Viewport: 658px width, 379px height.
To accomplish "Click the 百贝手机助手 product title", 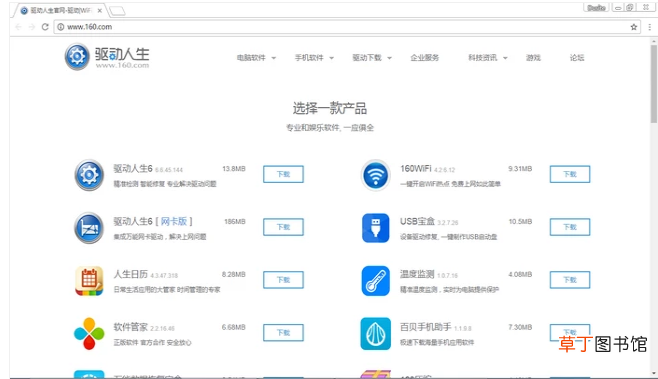I will tap(426, 327).
